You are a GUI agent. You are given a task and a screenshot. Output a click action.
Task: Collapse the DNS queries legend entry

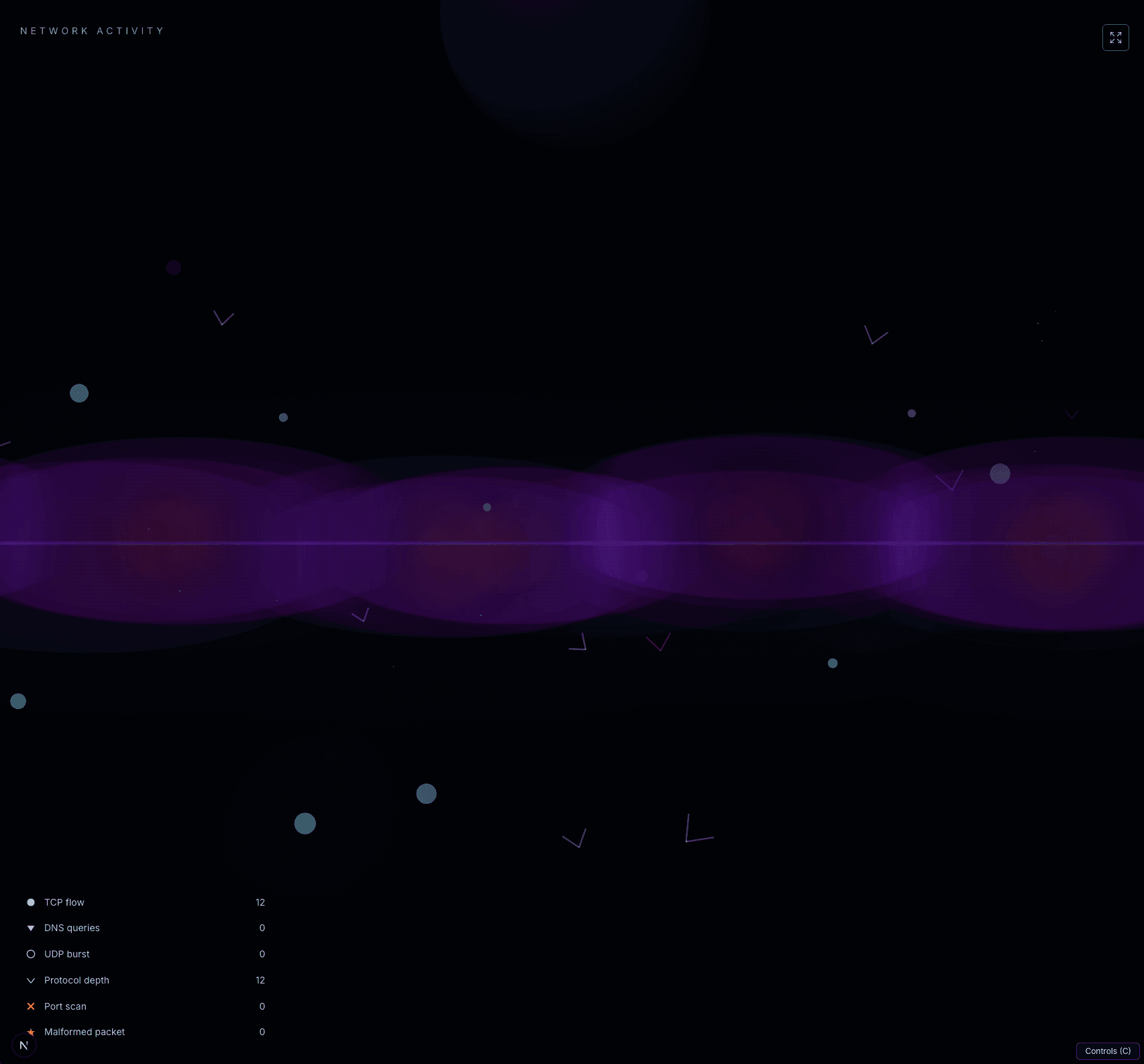[72, 928]
